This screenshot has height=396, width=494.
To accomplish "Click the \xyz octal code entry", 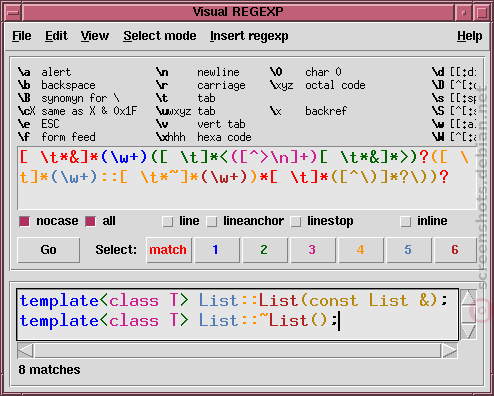I will click(x=318, y=85).
